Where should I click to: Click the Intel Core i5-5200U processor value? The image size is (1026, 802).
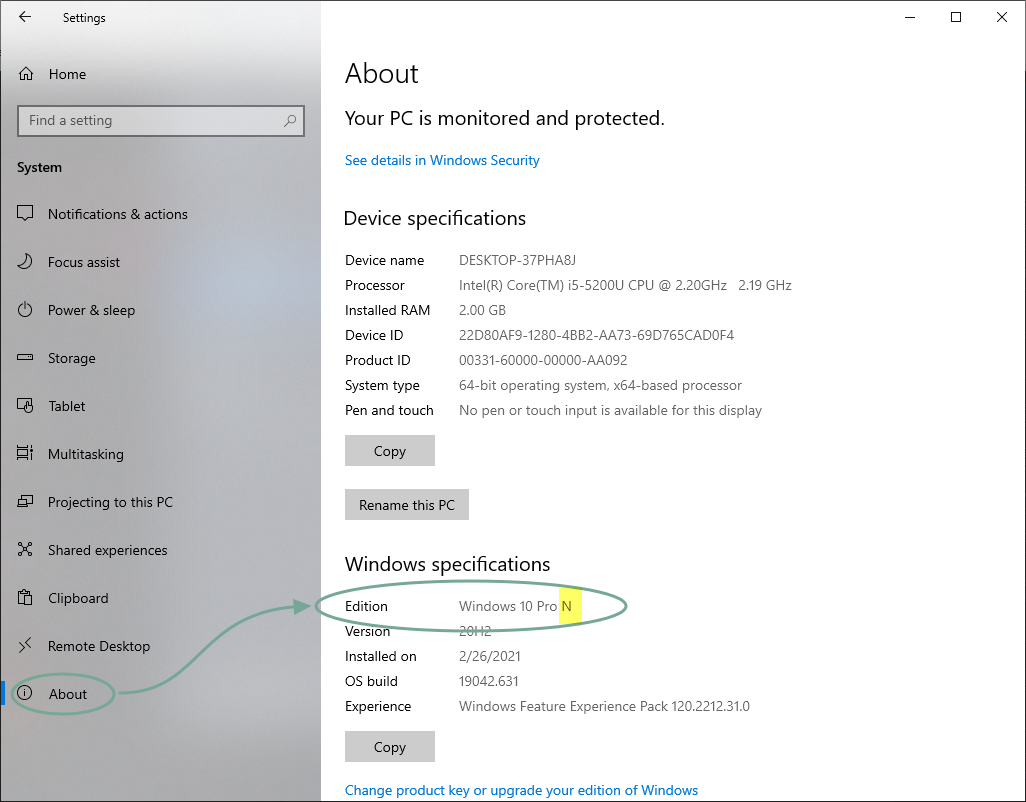[626, 285]
